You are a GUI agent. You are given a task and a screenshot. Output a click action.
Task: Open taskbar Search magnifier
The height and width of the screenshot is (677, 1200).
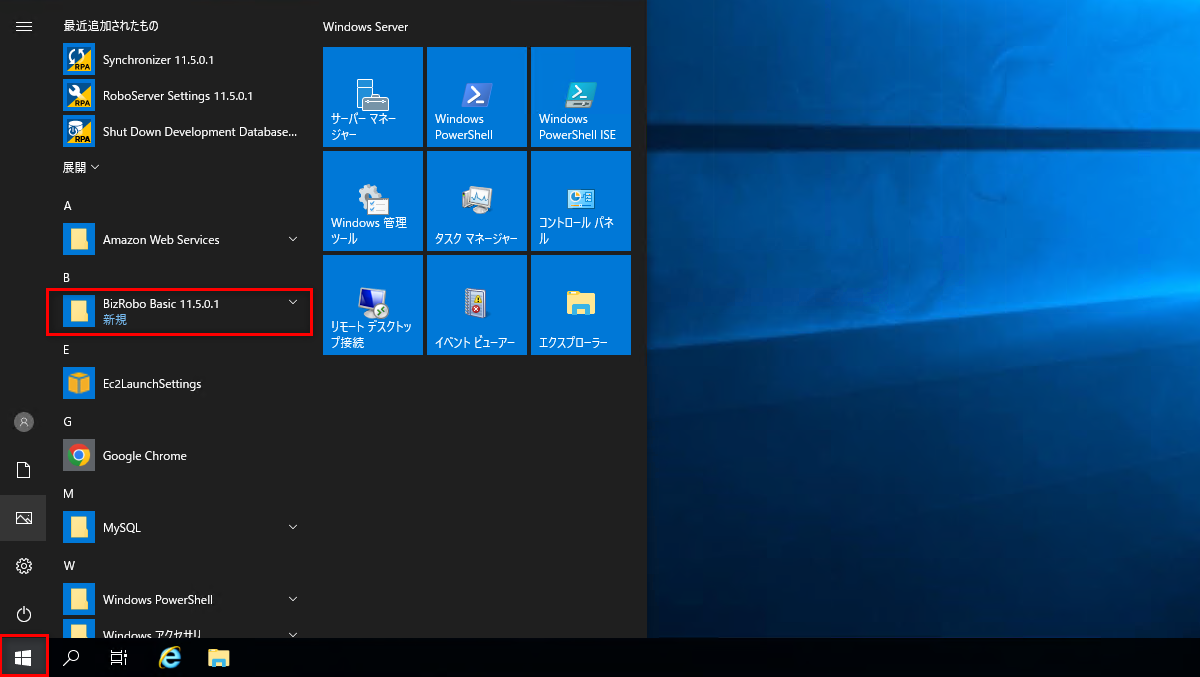coord(72,657)
